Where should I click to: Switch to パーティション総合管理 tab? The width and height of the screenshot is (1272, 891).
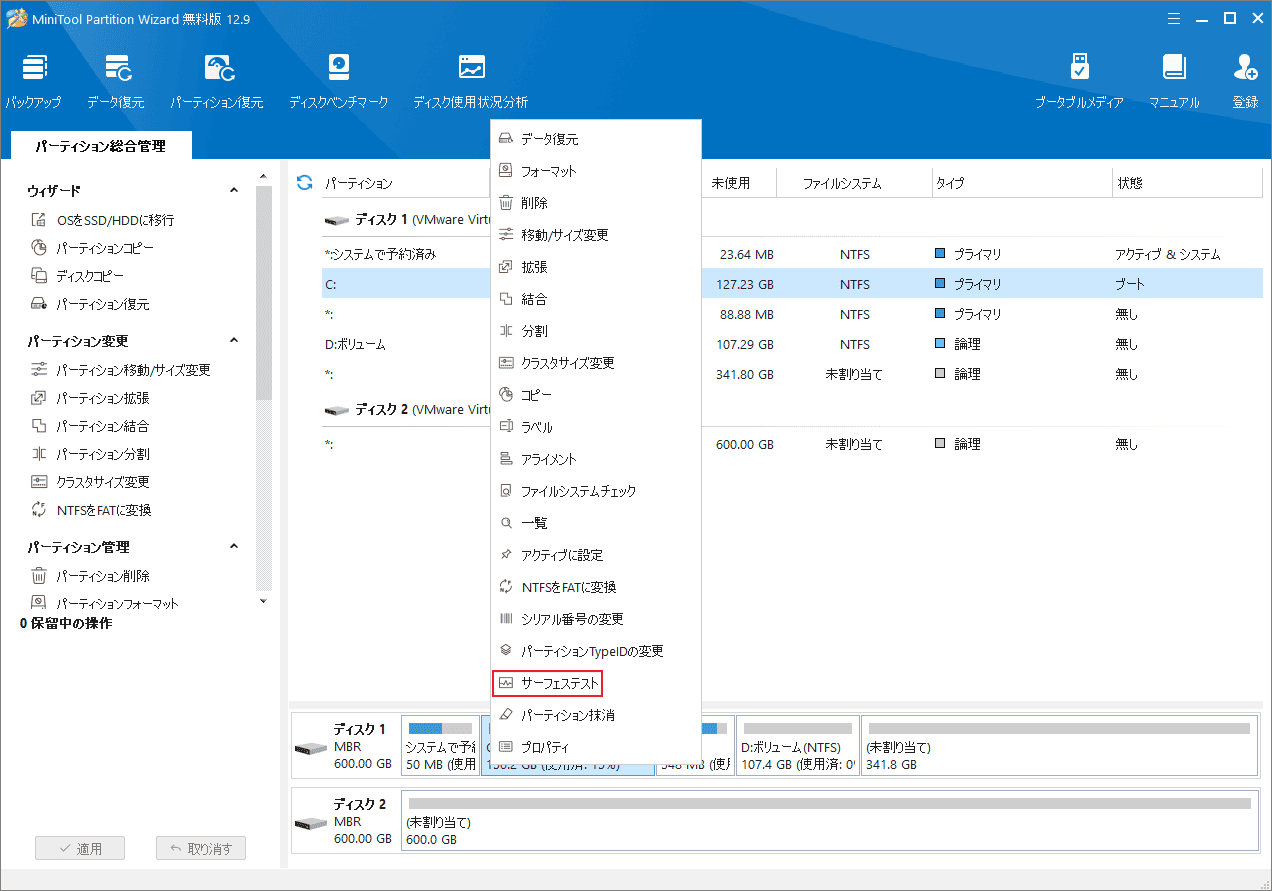[x=100, y=146]
